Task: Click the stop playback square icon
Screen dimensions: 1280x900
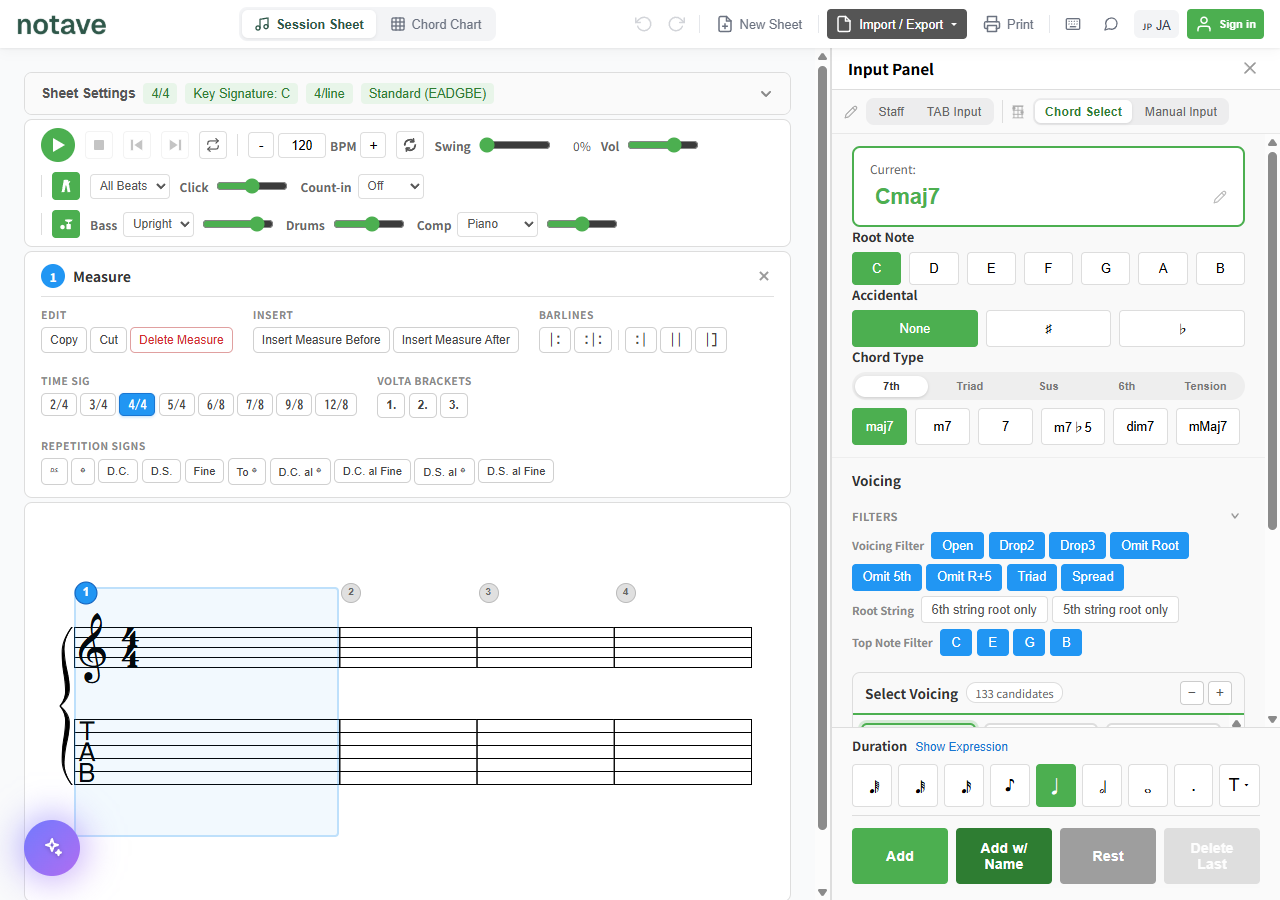Action: 99,145
